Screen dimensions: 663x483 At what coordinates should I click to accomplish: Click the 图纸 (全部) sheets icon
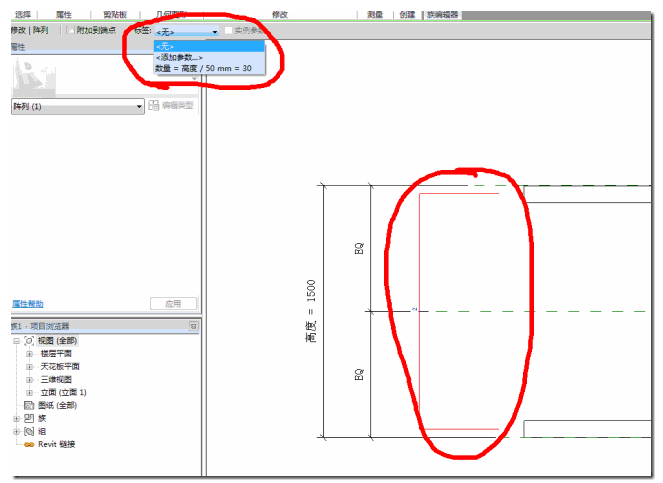coord(28,405)
